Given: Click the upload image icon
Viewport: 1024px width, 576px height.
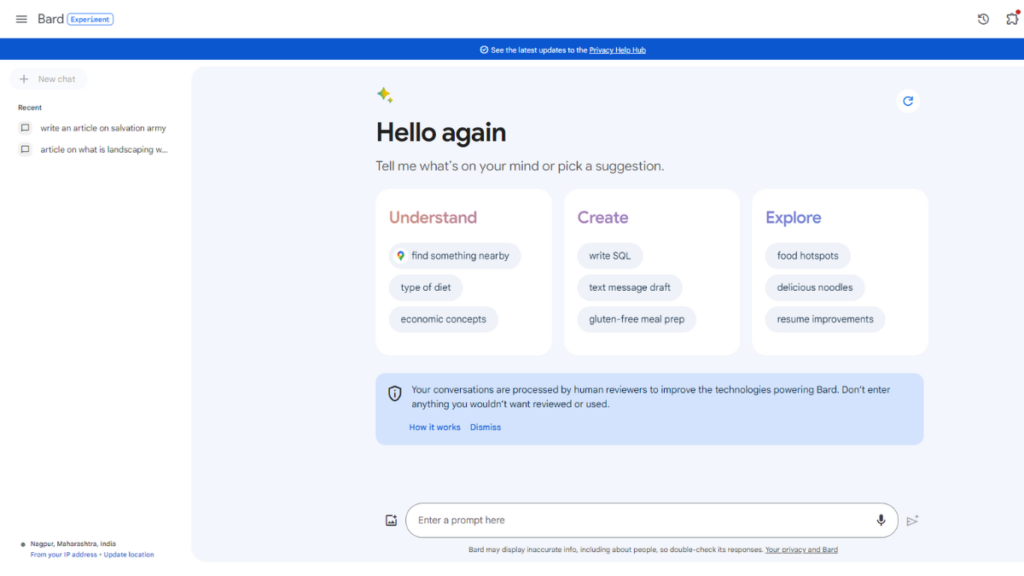Looking at the screenshot, I should coord(391,520).
